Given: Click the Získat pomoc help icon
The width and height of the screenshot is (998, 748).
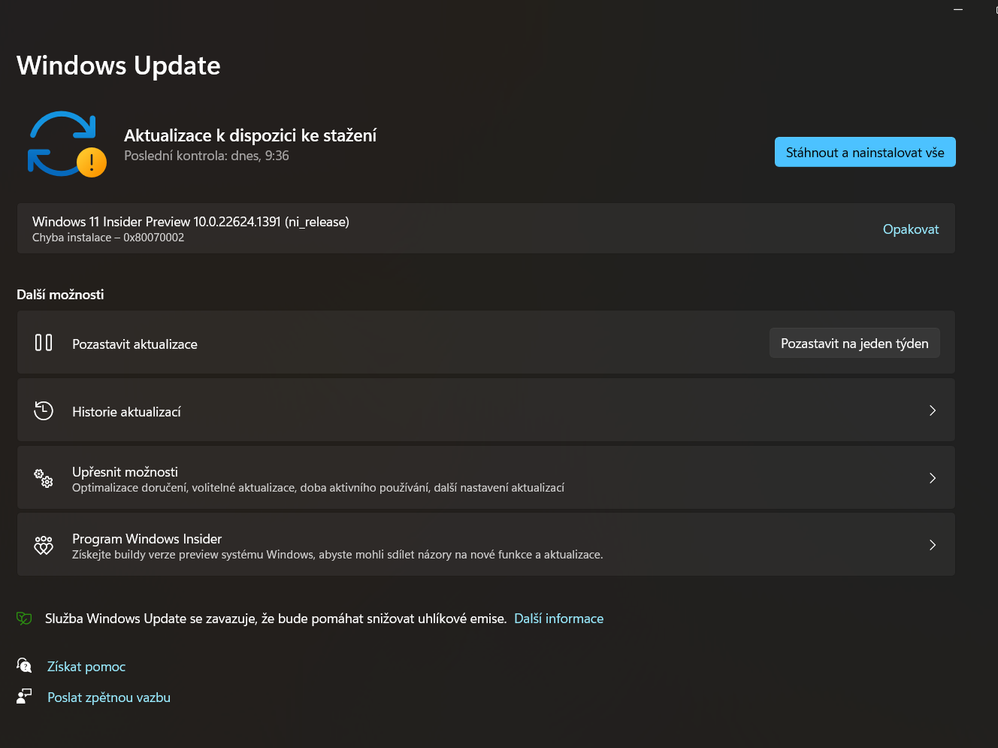Looking at the screenshot, I should [24, 666].
